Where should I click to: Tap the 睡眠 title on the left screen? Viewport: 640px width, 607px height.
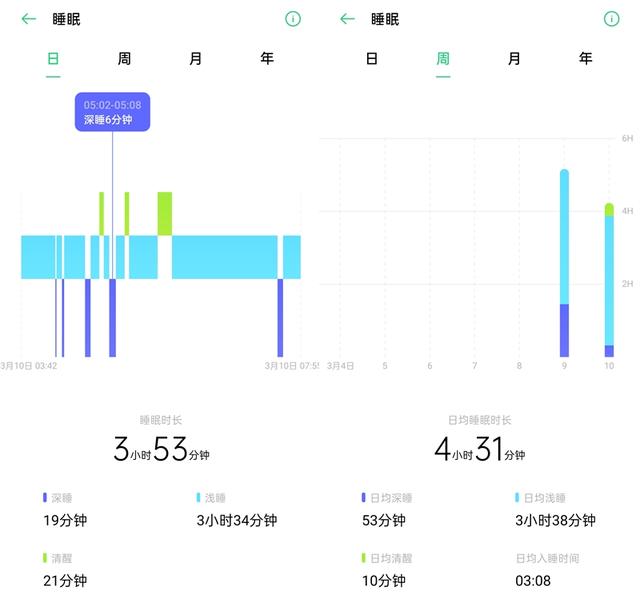point(66,19)
